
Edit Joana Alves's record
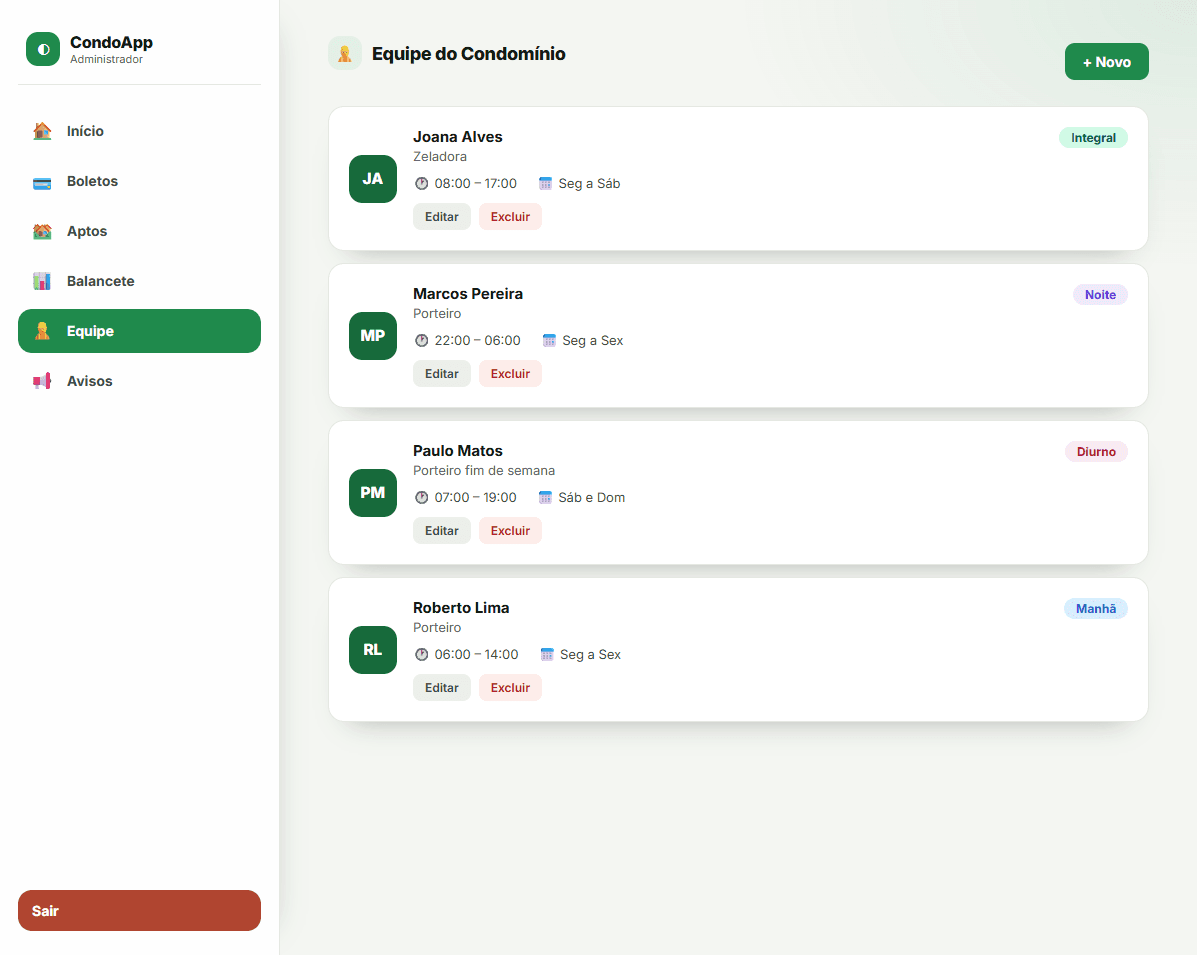(442, 217)
